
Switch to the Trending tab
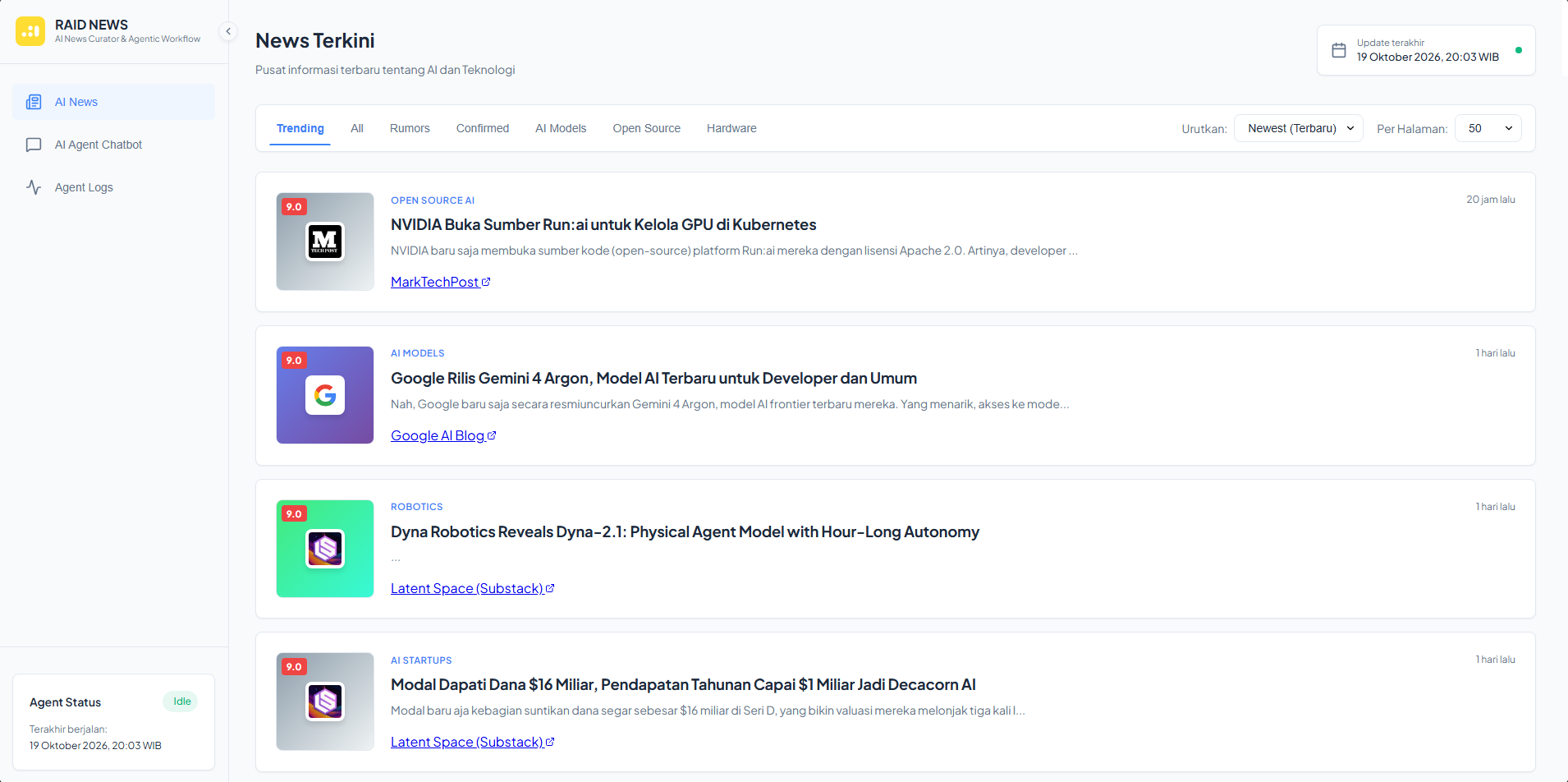coord(300,128)
